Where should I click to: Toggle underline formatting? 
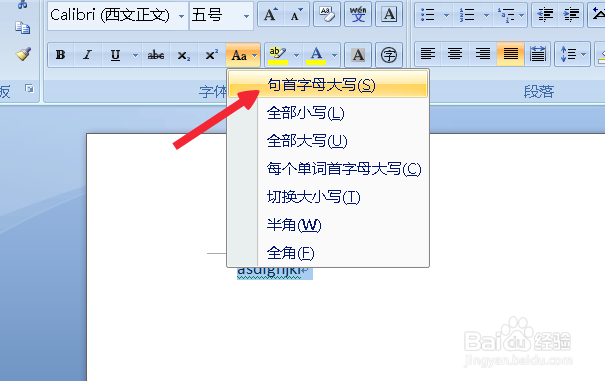point(115,55)
